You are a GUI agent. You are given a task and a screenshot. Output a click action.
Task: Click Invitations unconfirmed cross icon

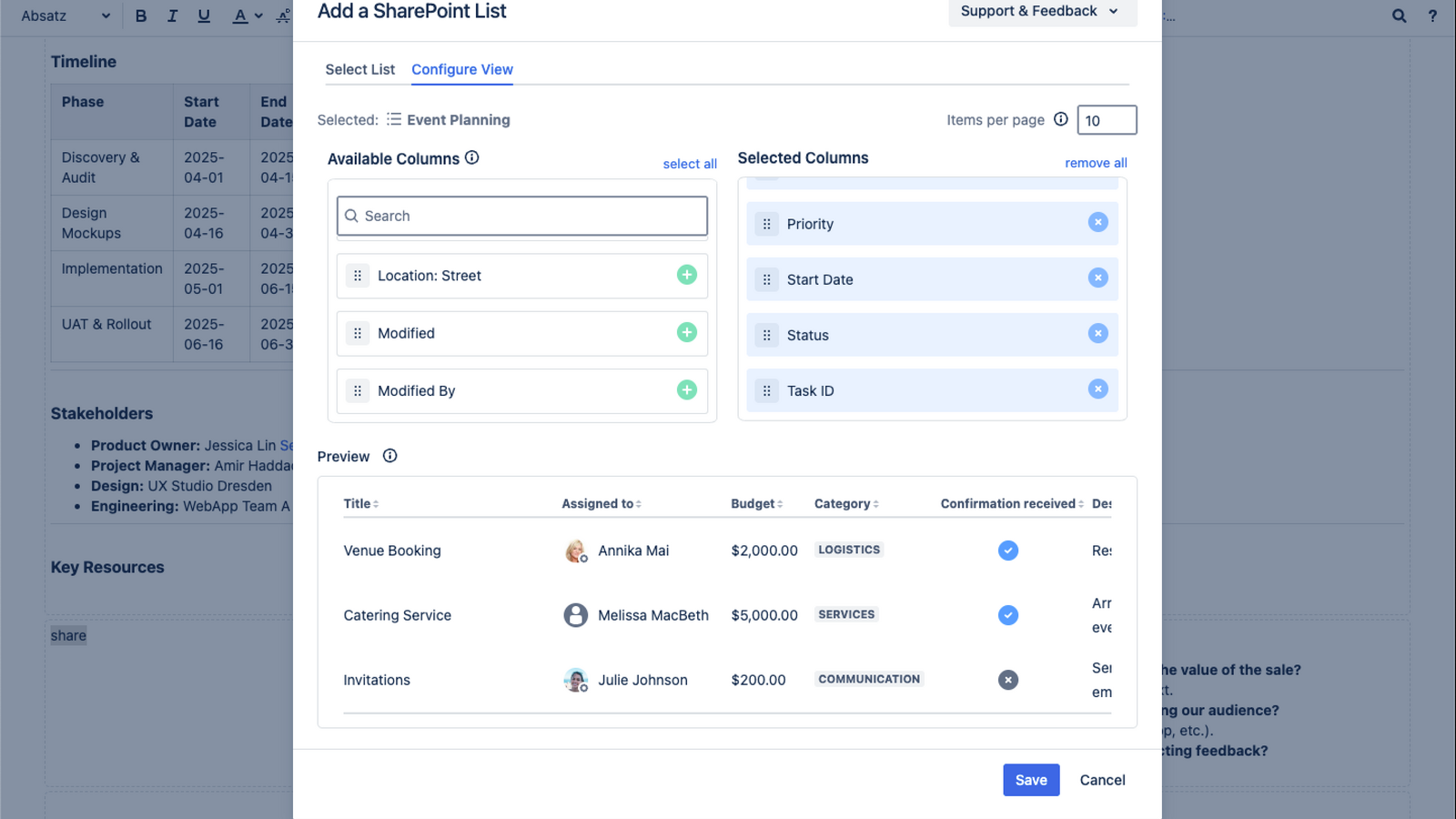(x=1008, y=680)
